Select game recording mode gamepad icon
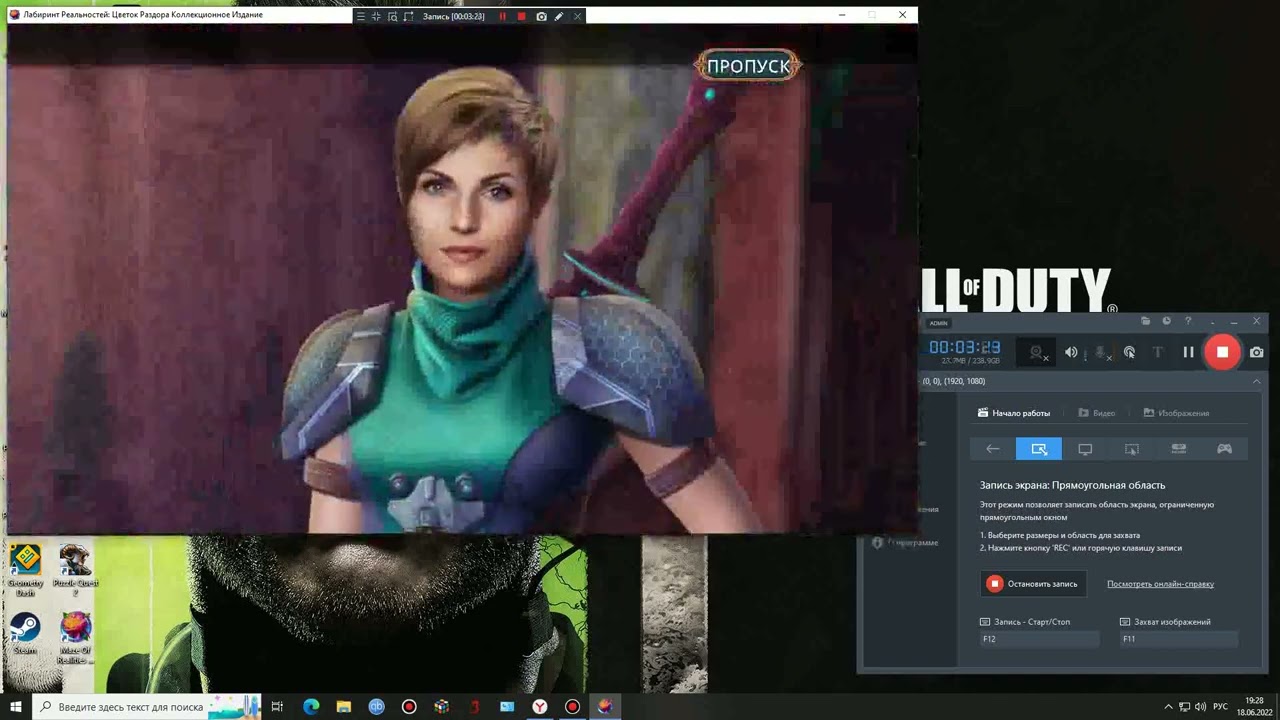Screen dimensions: 1280x720 tap(1224, 449)
